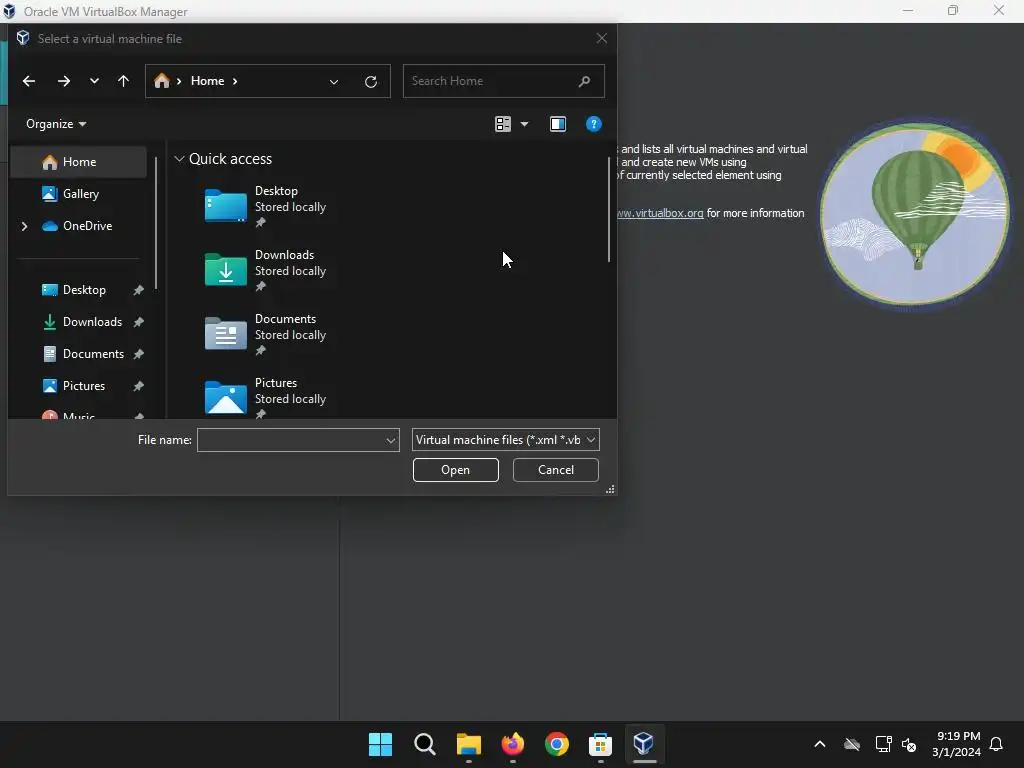Open pinned Documents in sidebar

pyautogui.click(x=93, y=354)
